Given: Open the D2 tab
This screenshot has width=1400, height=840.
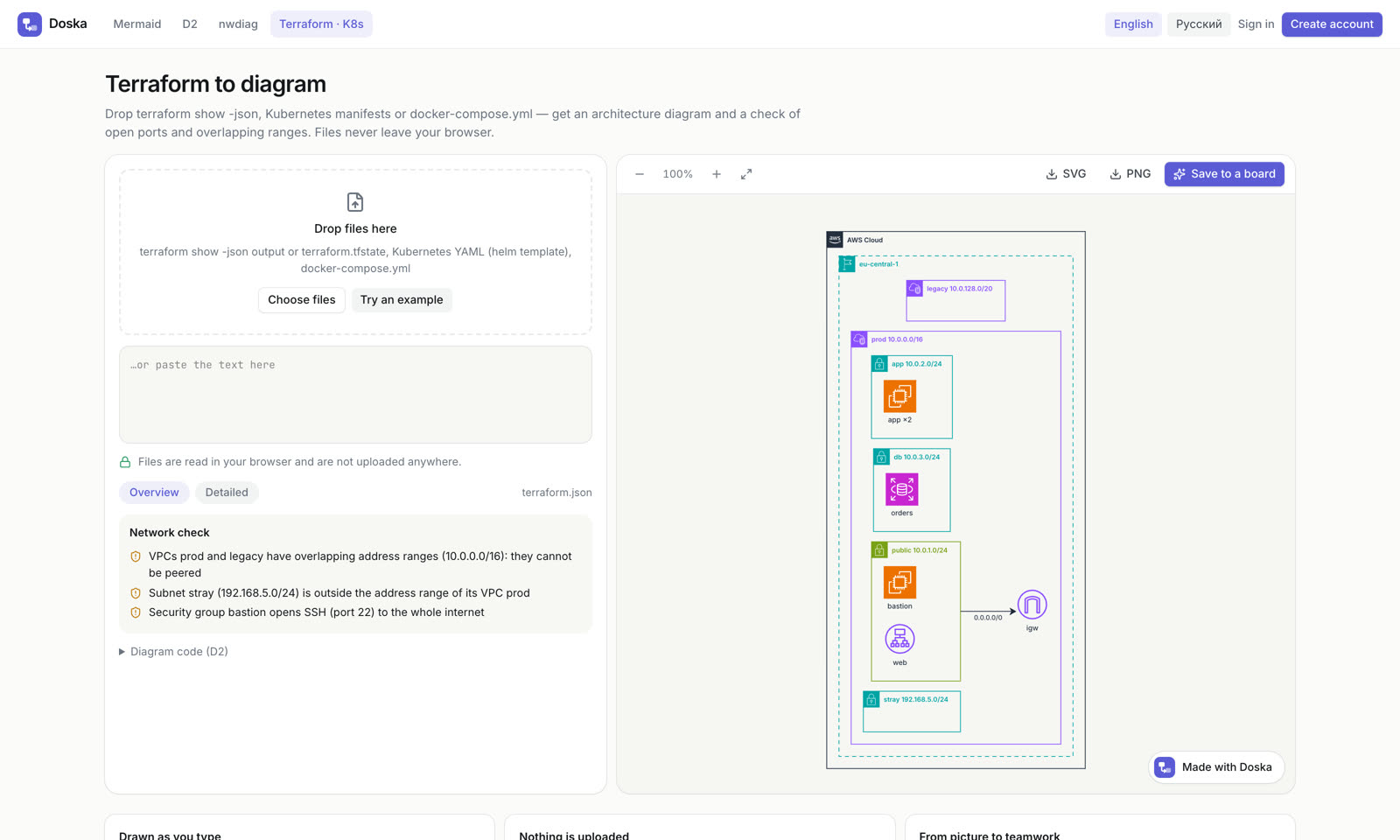Looking at the screenshot, I should pos(190,24).
